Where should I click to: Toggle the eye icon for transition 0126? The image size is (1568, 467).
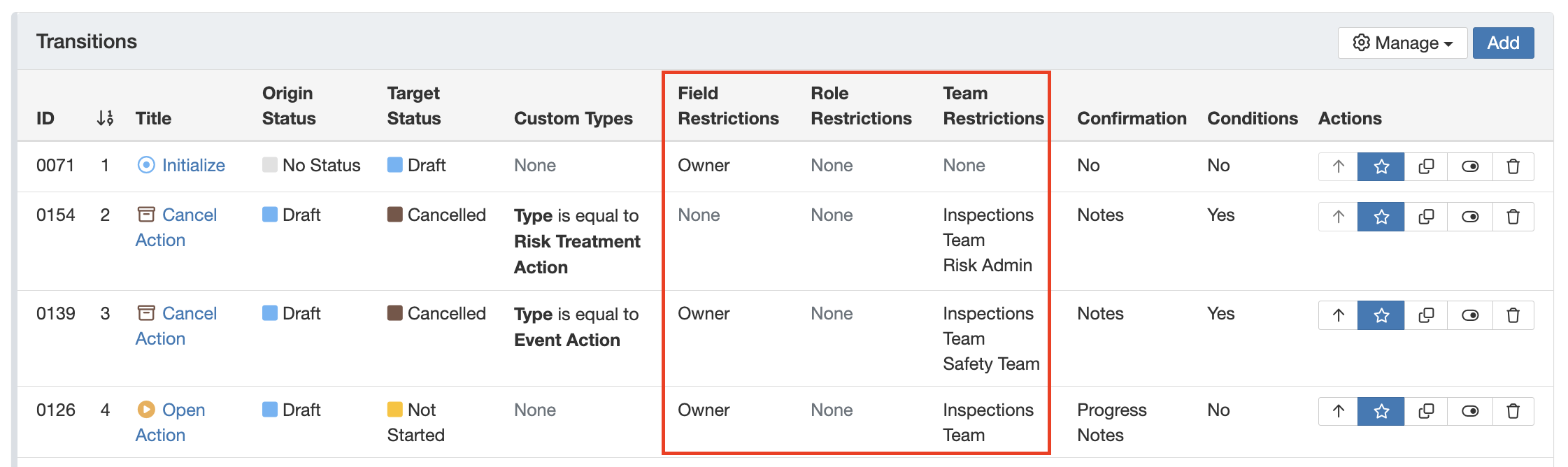[1469, 411]
